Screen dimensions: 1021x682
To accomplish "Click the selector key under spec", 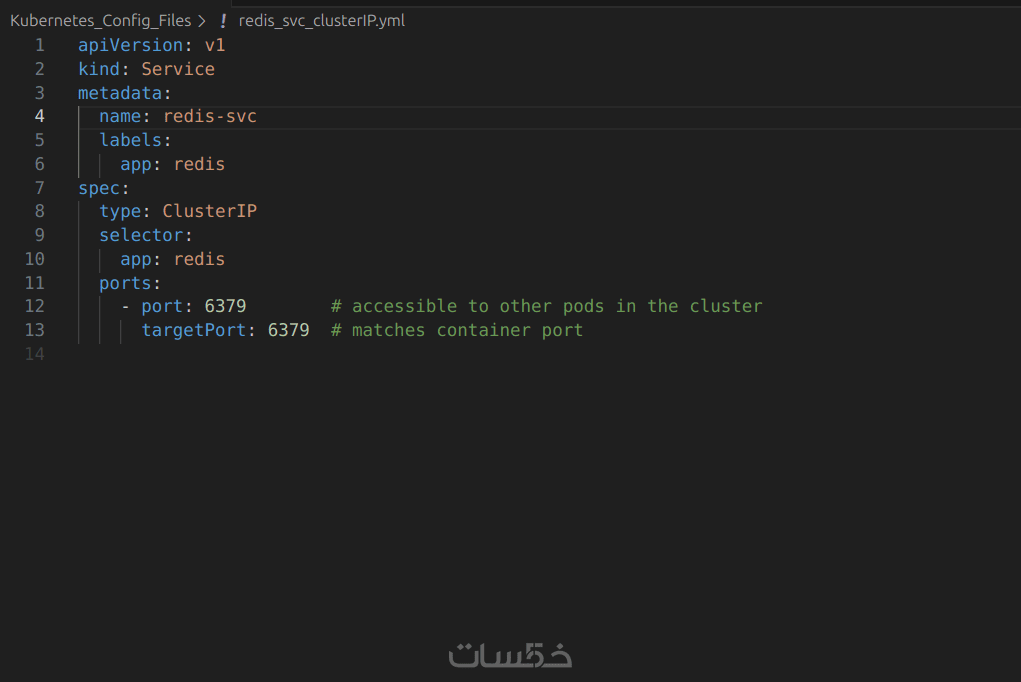I will 141,235.
